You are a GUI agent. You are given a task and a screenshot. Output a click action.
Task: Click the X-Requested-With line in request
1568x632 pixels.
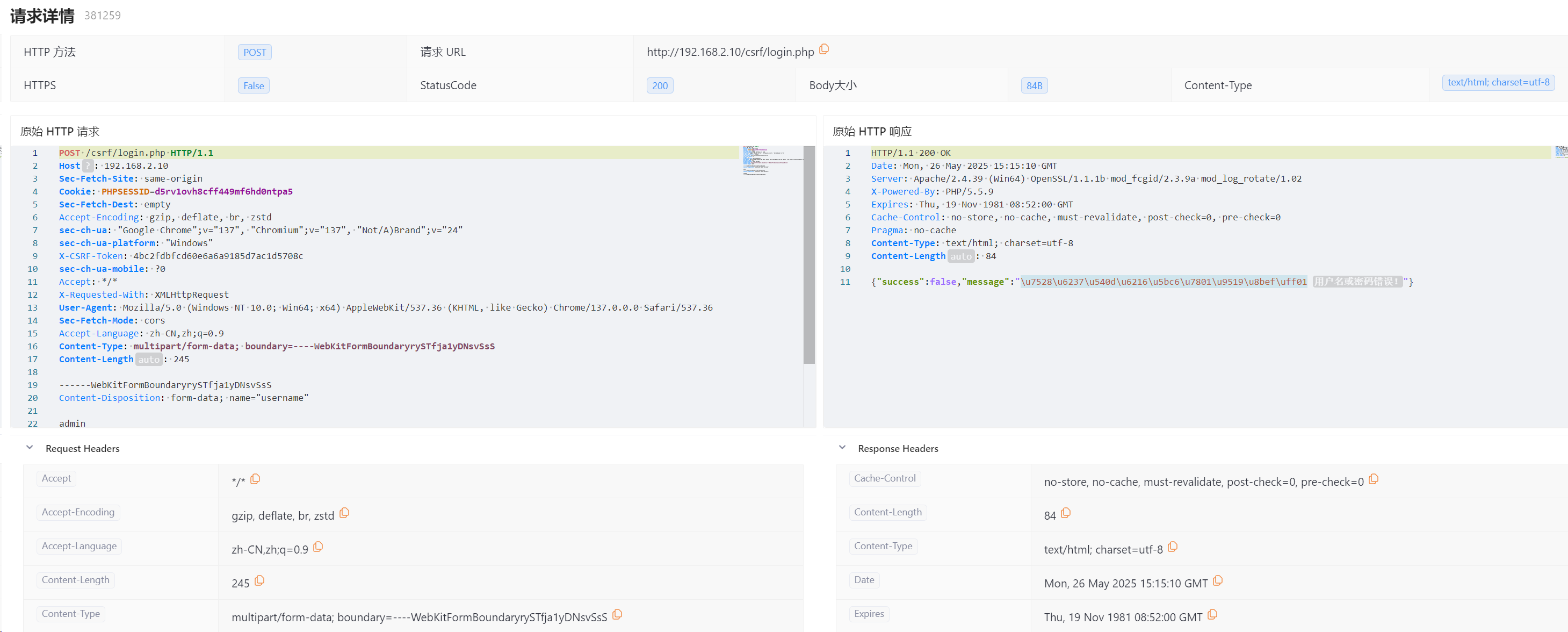click(143, 295)
